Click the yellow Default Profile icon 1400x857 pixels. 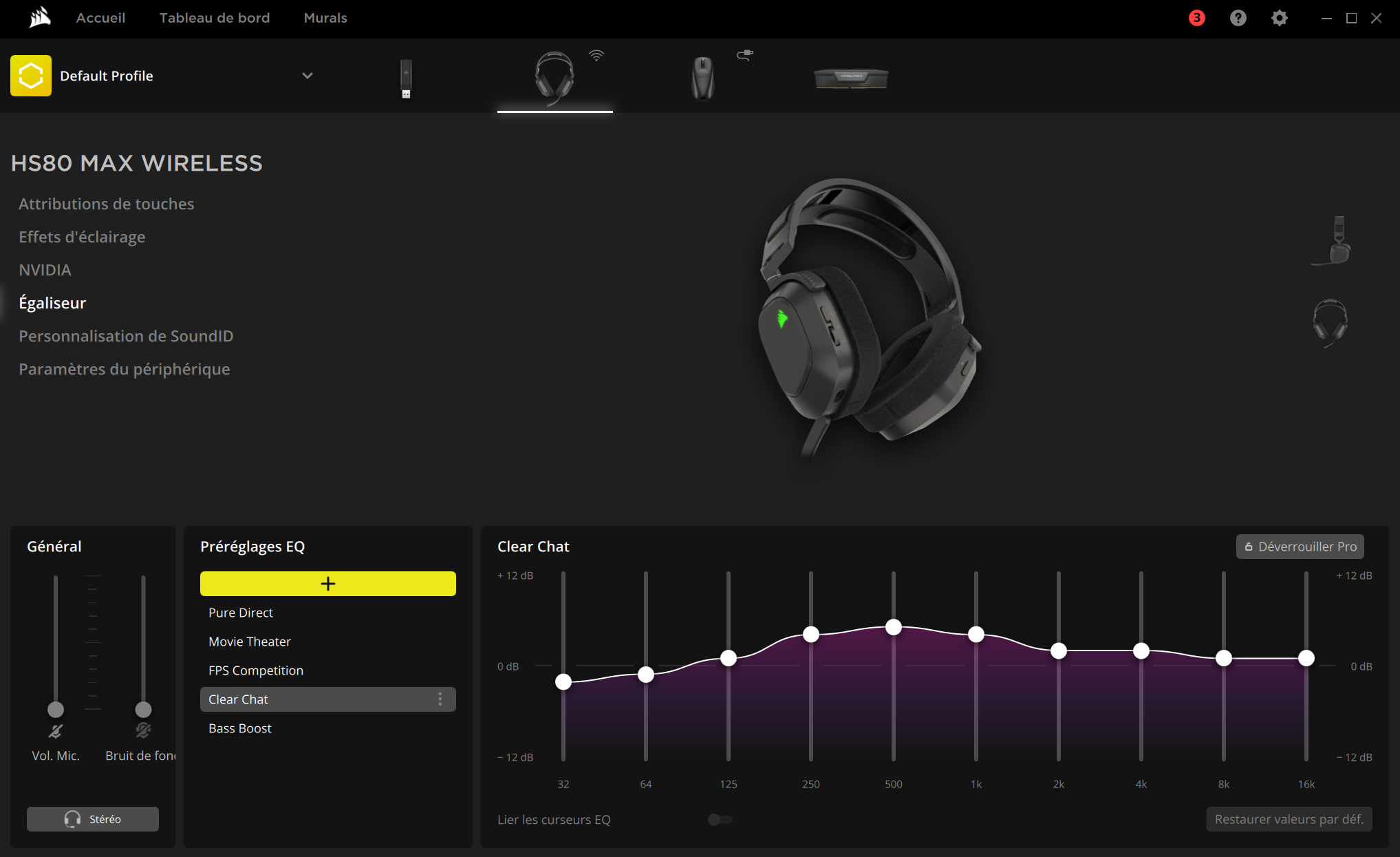[31, 76]
